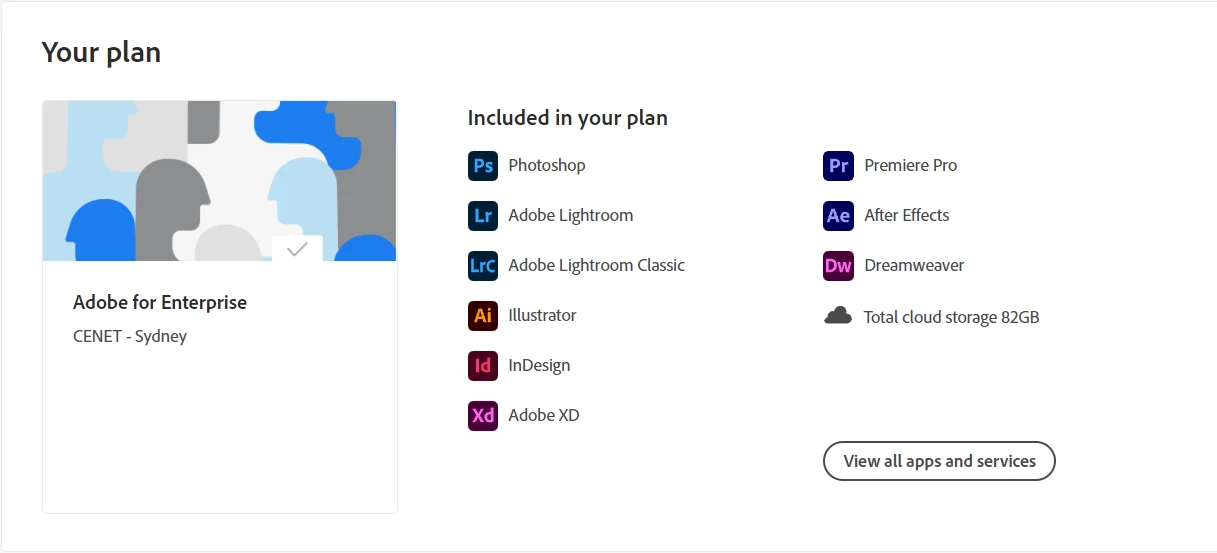This screenshot has height=553, width=1217.
Task: Click the Photoshop label
Action: coord(547,165)
